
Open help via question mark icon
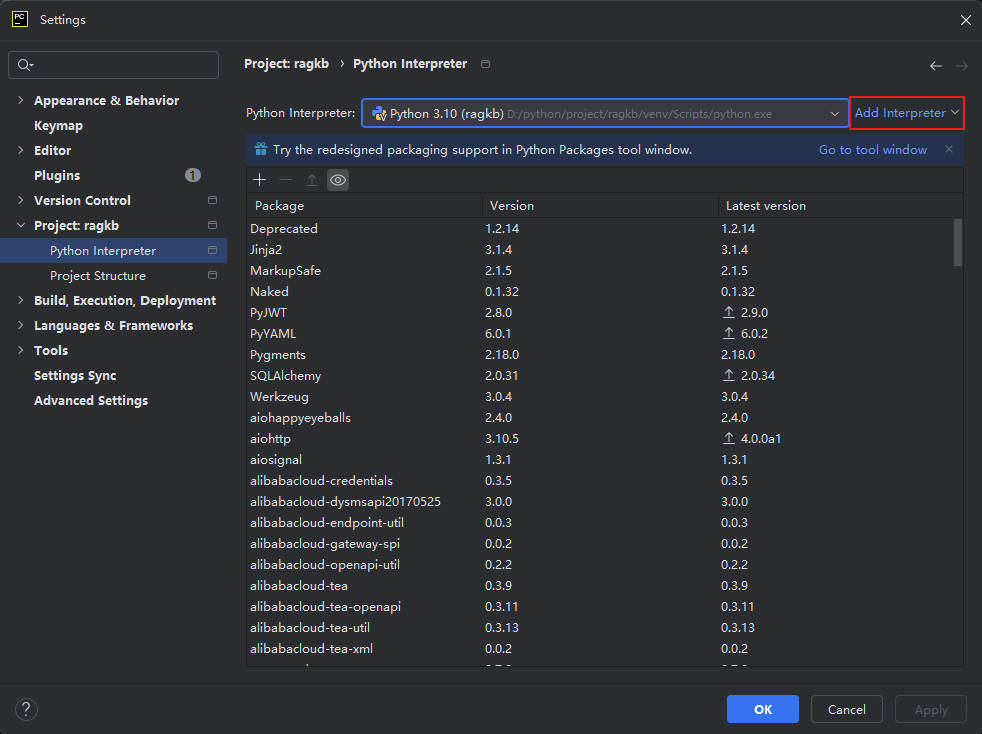coord(26,709)
